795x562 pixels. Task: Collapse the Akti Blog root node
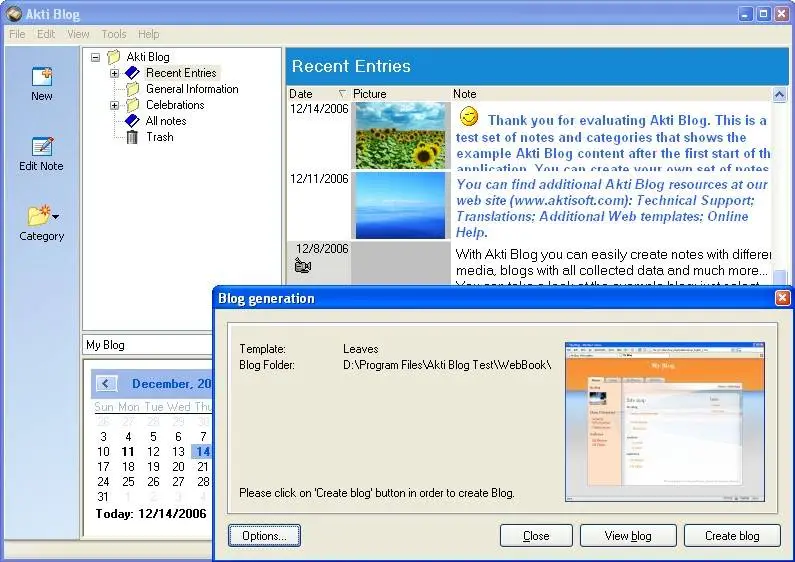point(95,57)
